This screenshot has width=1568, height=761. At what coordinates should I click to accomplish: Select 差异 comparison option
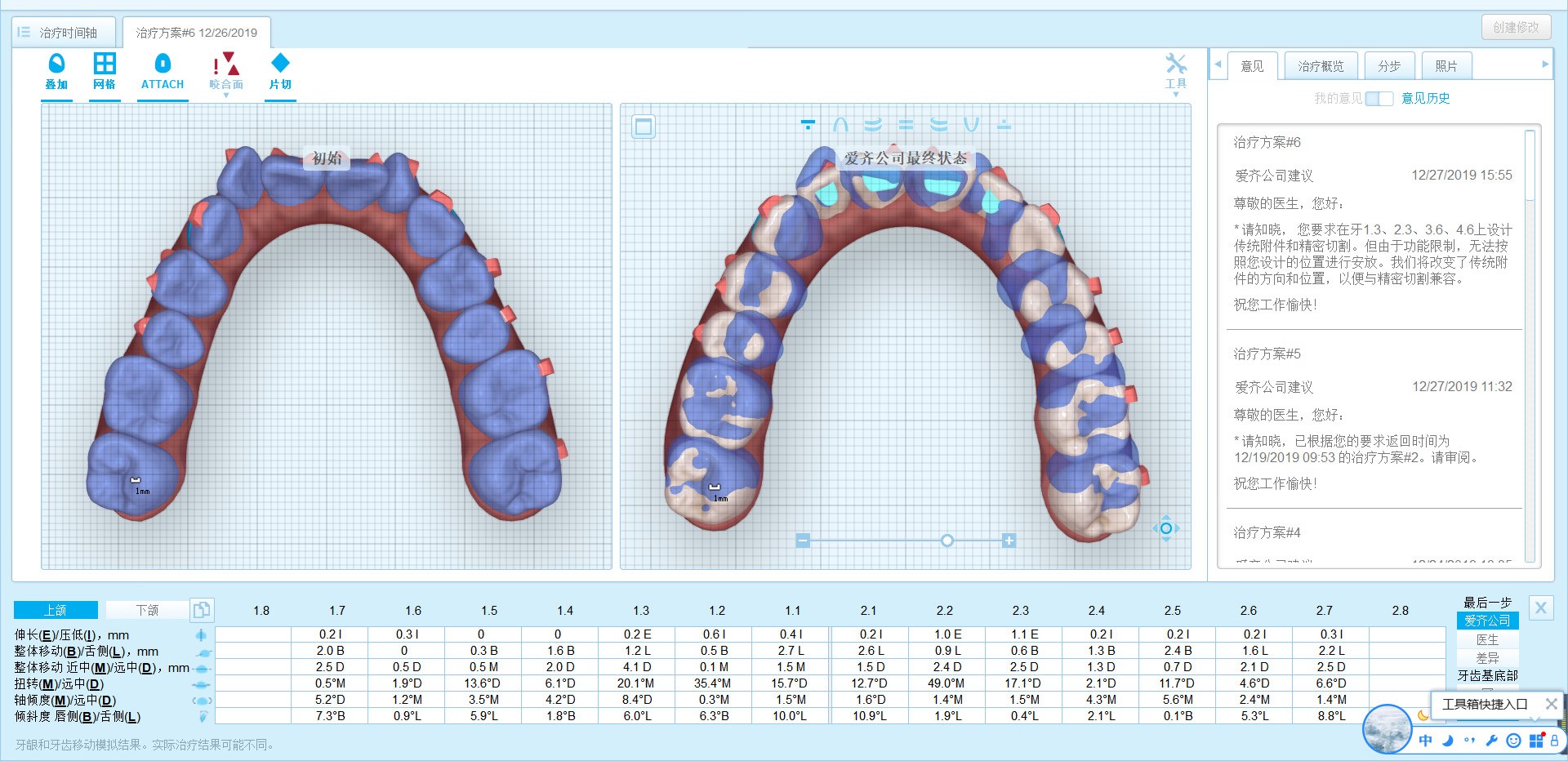coord(1487,657)
